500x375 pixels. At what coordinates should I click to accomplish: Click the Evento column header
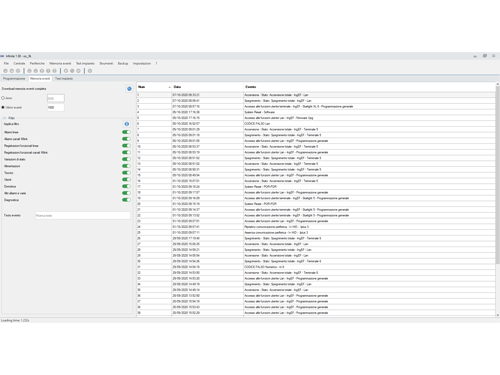251,87
